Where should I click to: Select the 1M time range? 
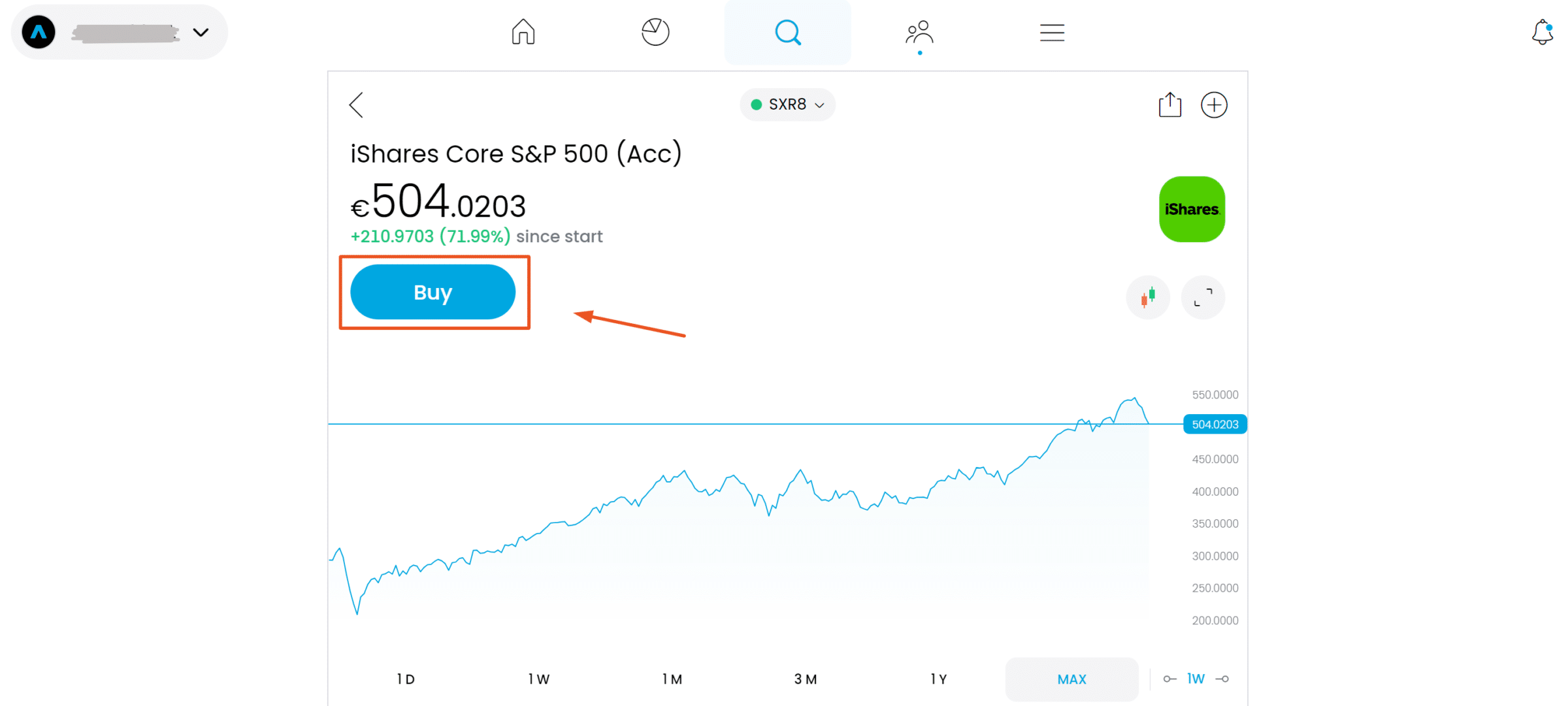pyautogui.click(x=672, y=679)
